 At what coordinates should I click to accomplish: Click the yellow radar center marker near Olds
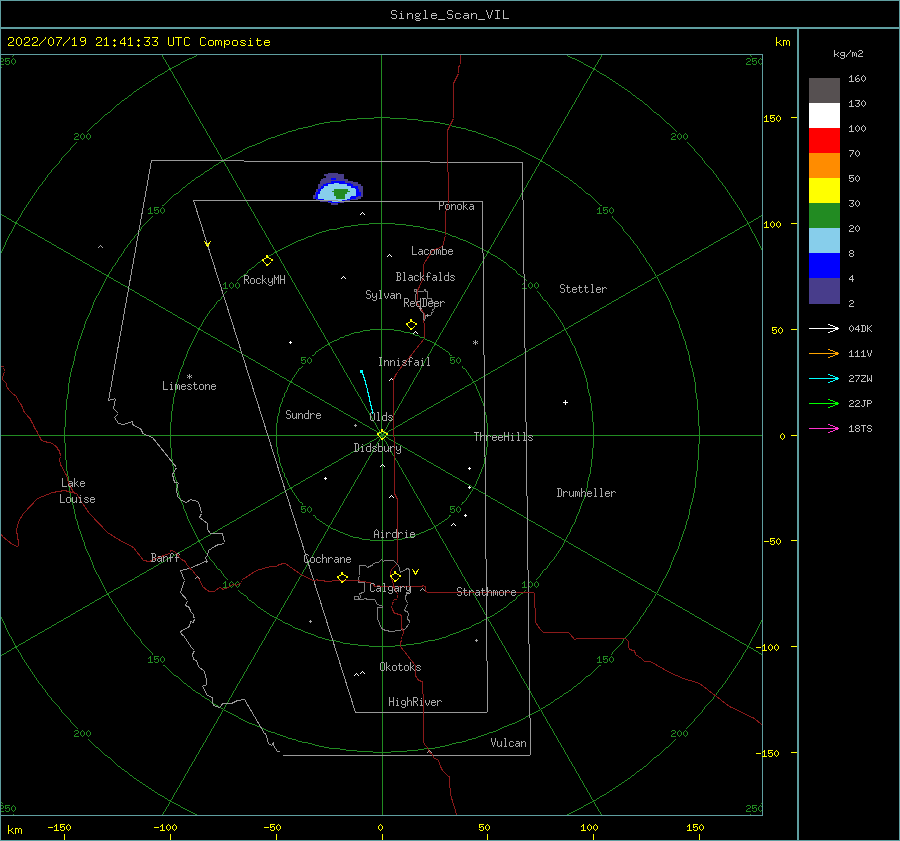[382, 435]
